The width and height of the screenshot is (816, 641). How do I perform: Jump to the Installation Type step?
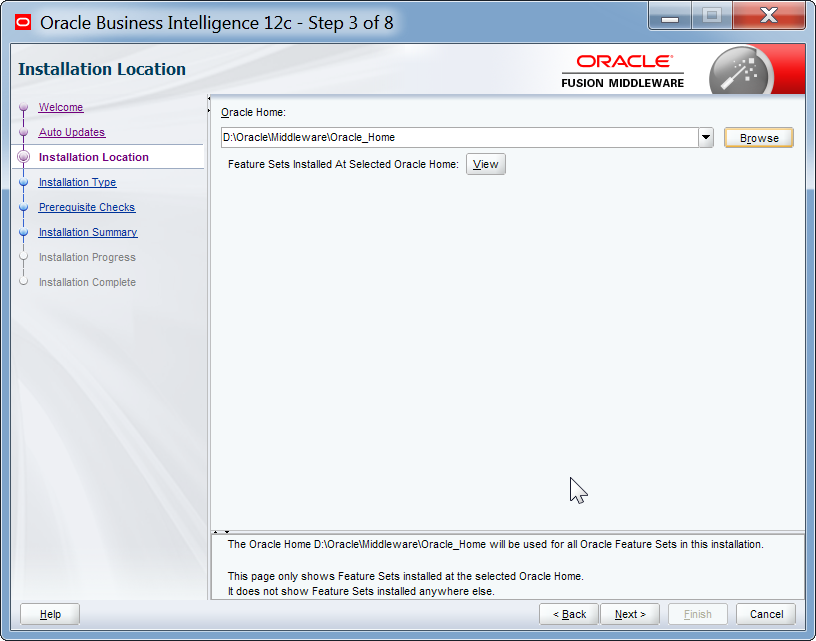[x=78, y=182]
